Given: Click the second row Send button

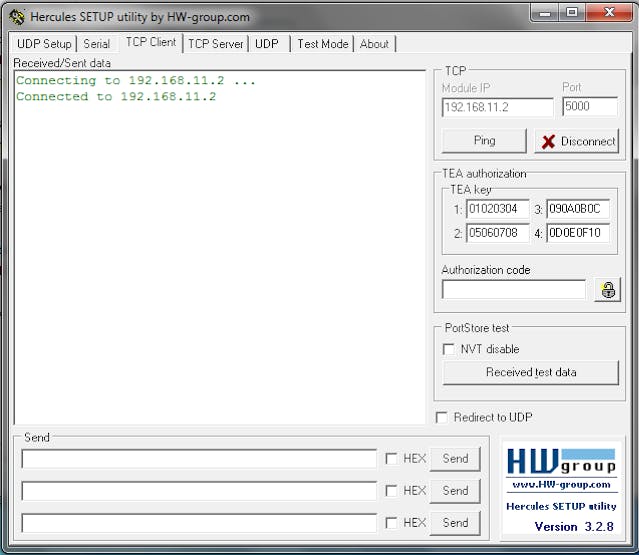Looking at the screenshot, I should tap(455, 490).
